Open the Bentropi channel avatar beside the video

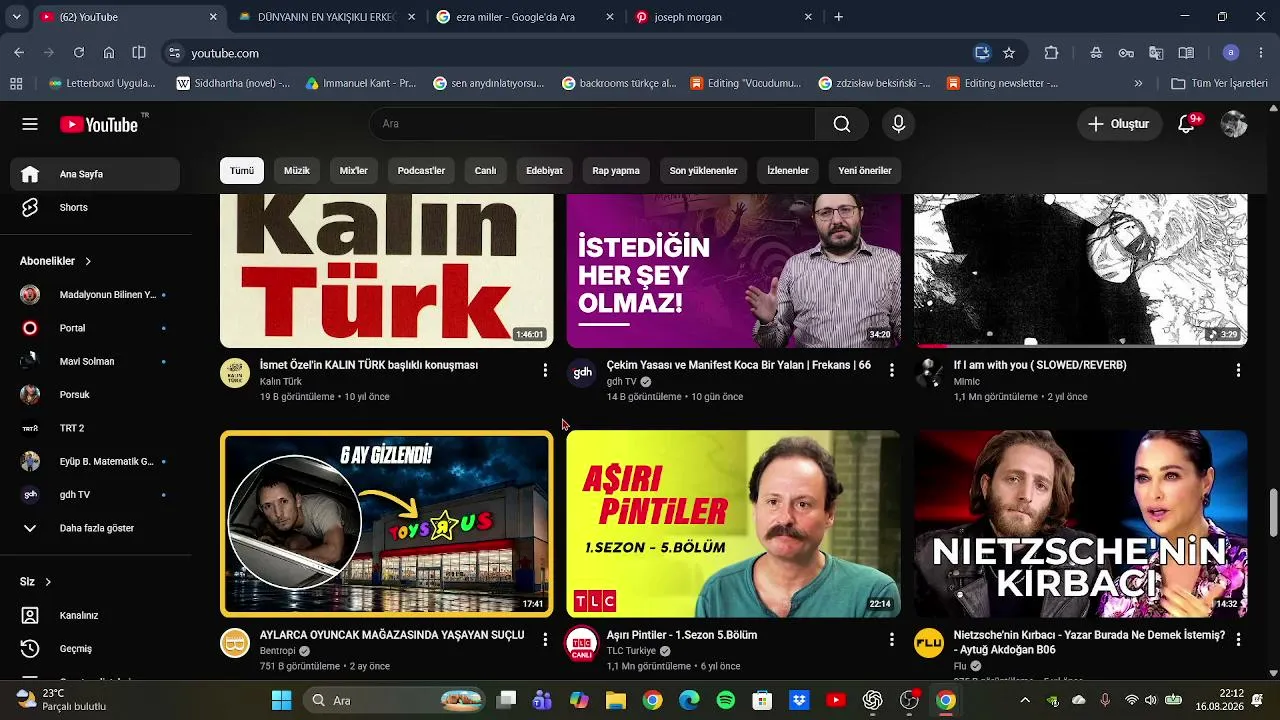point(235,643)
